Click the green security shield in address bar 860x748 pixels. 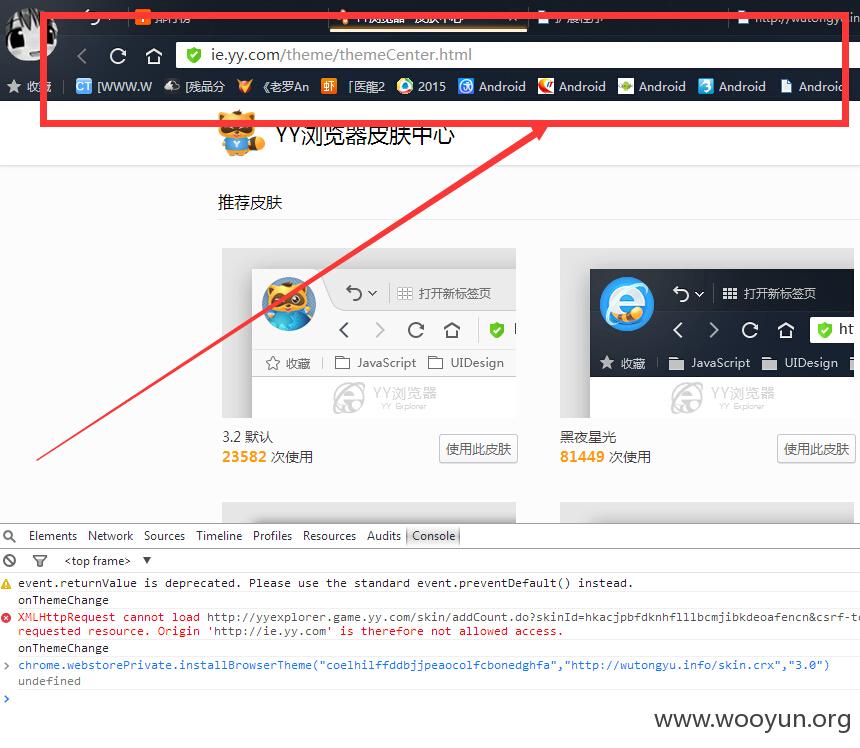click(194, 55)
